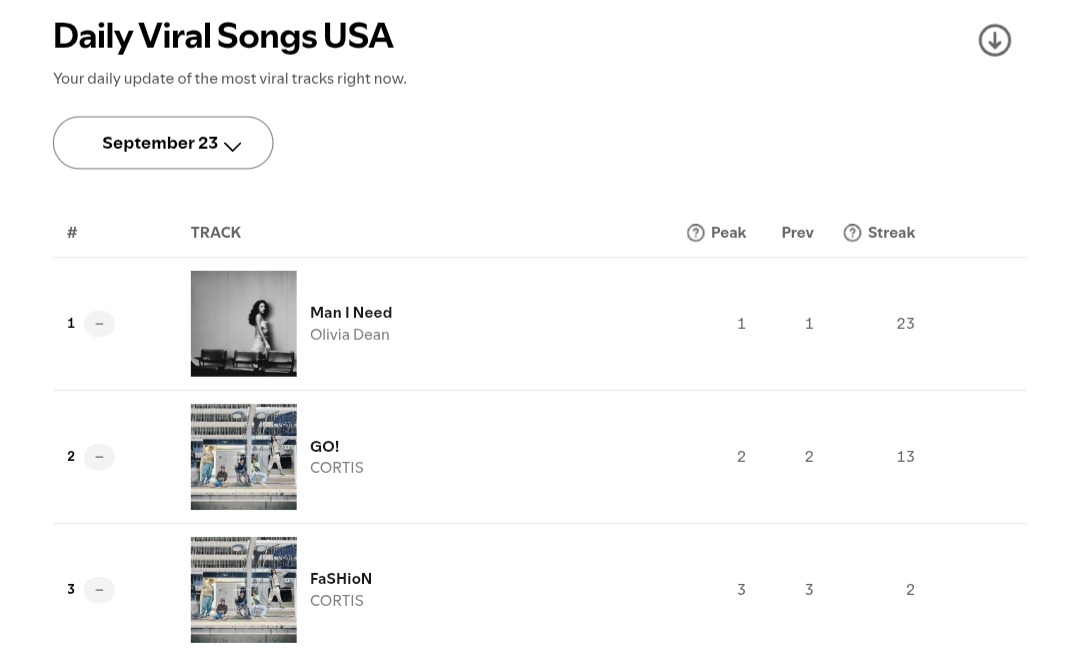This screenshot has width=1080, height=653.
Task: Click the TRACK column header
Action: click(x=216, y=233)
